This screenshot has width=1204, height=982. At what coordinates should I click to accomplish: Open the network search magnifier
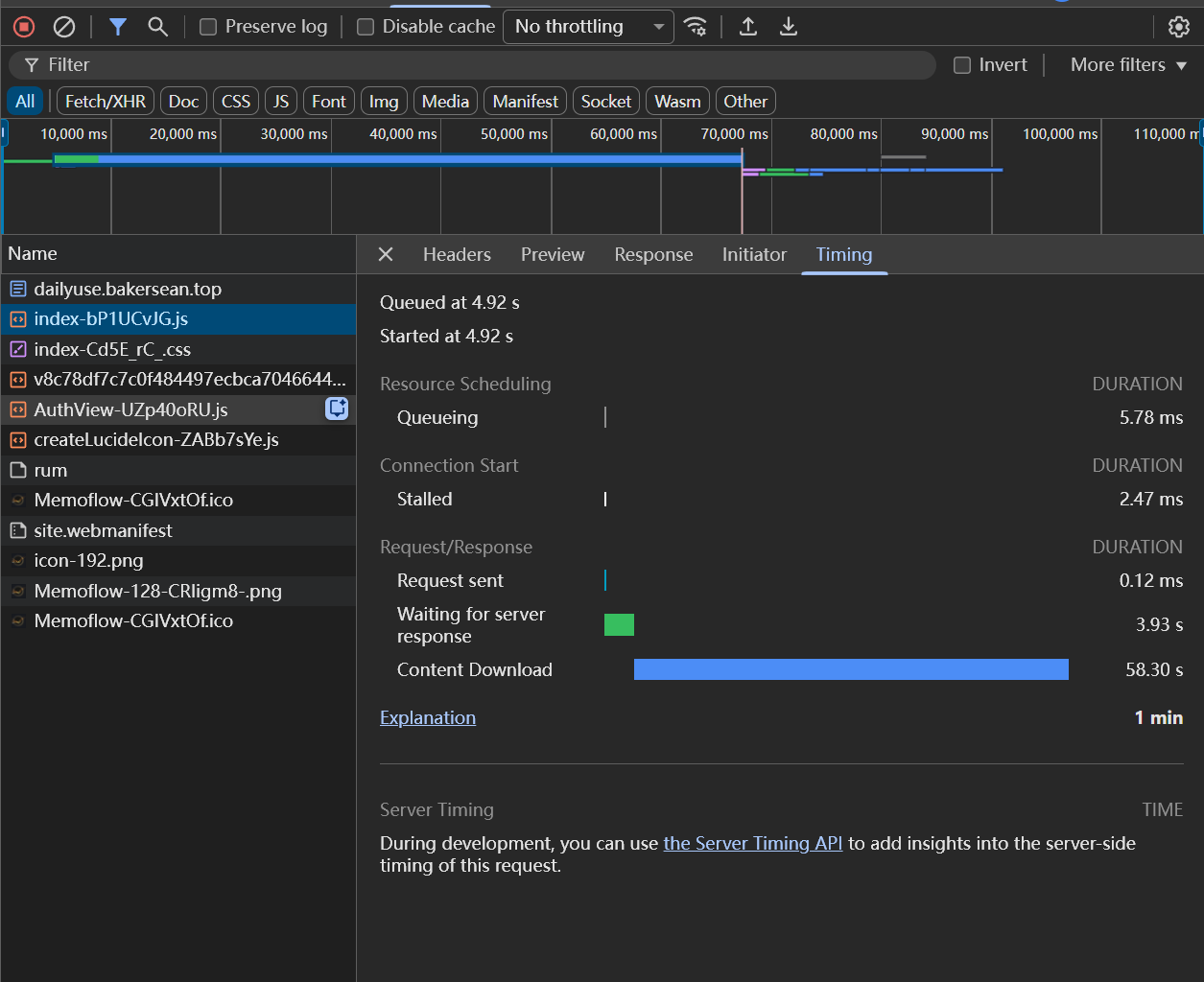[158, 27]
